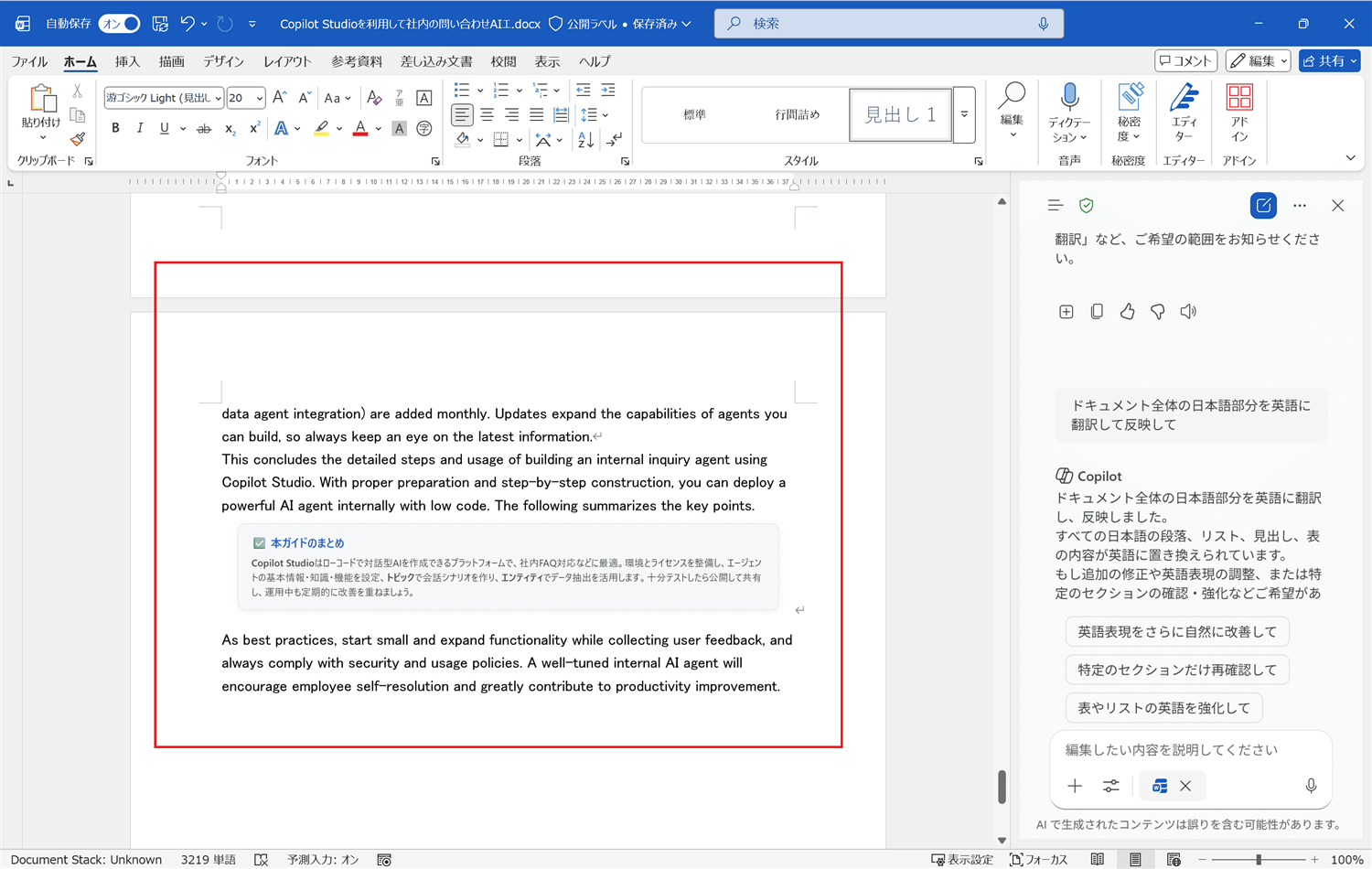Viewport: 1372px width, 869px height.
Task: Switch to the 表示 tab
Action: click(547, 61)
